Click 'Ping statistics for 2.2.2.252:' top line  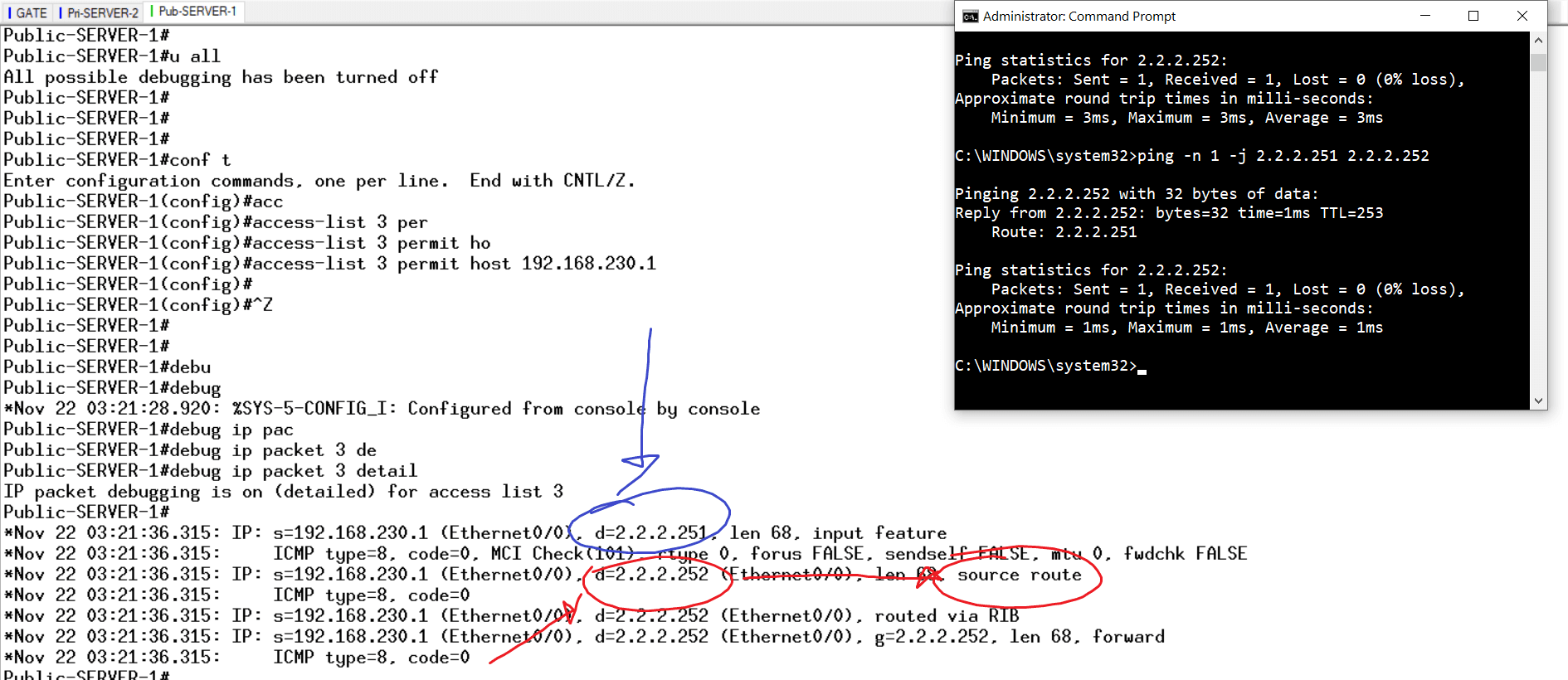click(1091, 61)
